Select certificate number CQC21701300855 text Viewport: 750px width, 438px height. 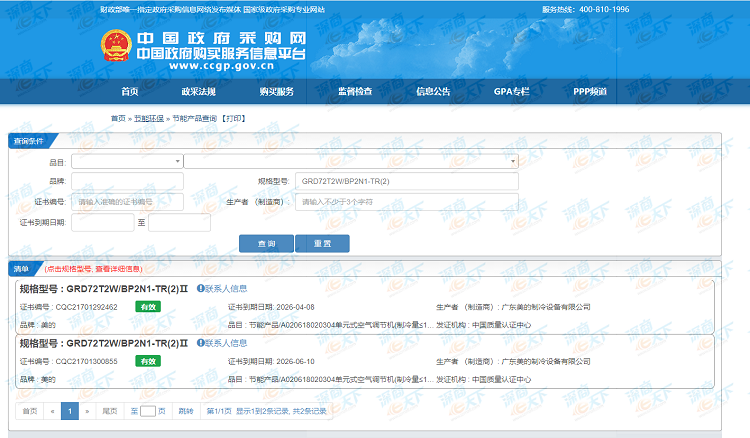click(x=87, y=361)
